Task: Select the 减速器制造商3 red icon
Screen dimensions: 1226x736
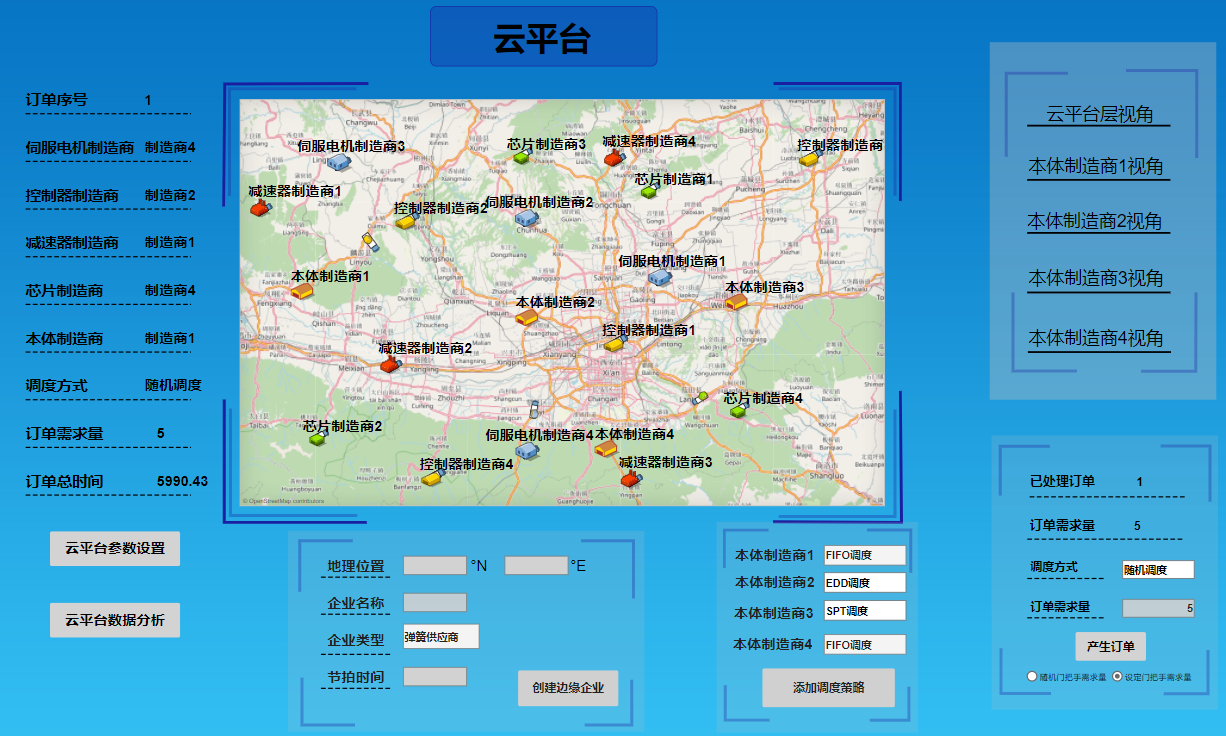Action: pyautogui.click(x=630, y=479)
